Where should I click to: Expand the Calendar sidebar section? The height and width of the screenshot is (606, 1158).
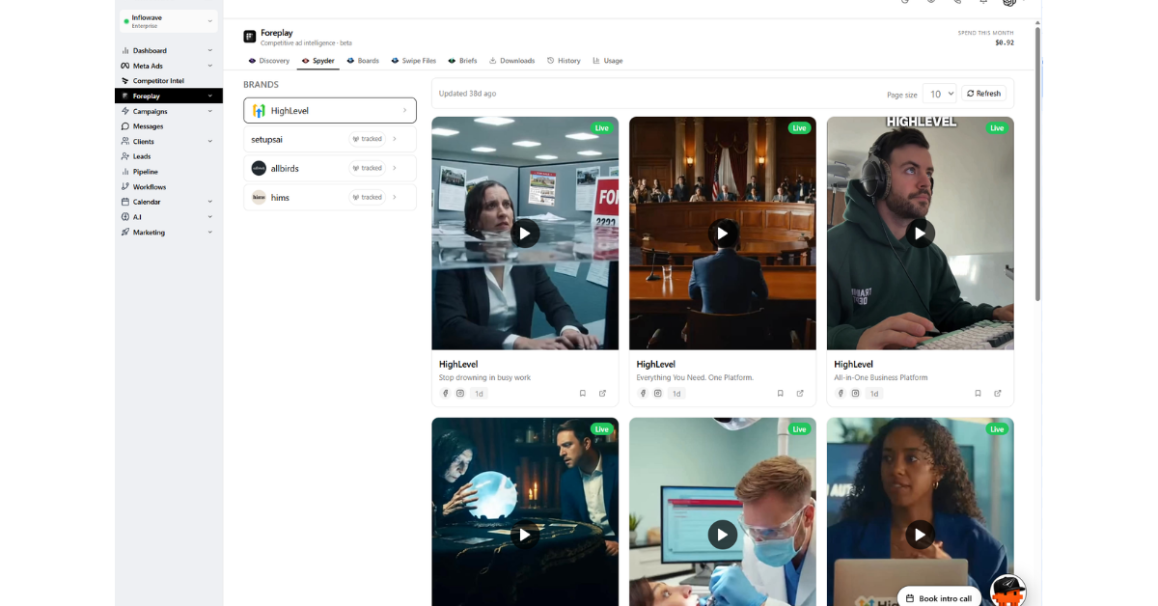click(210, 202)
